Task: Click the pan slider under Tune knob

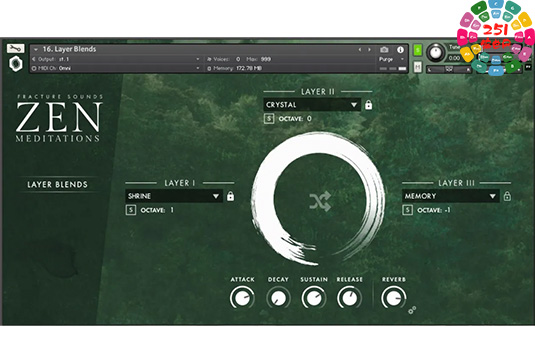Action: (x=449, y=70)
